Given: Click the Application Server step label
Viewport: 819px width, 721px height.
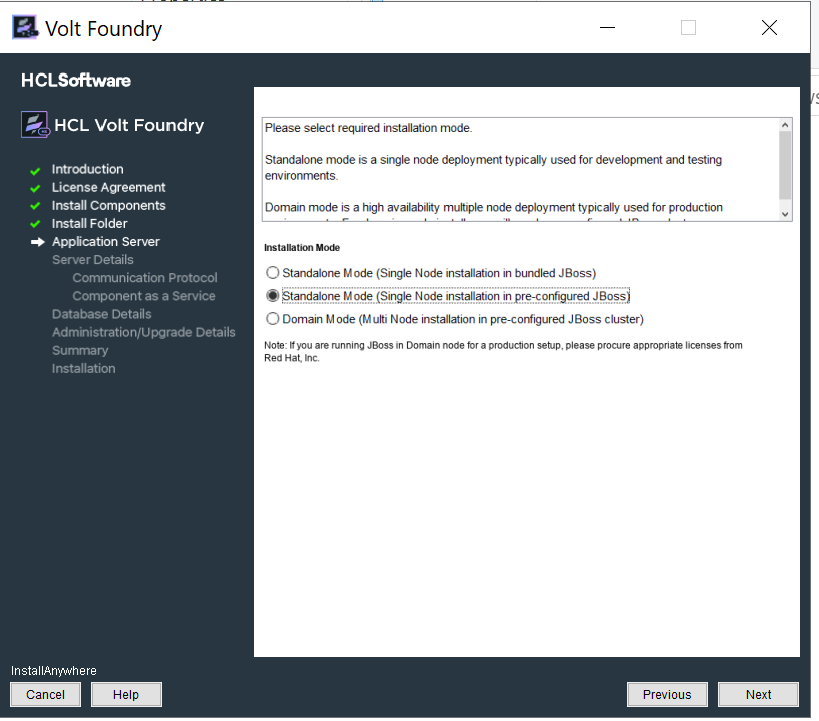Looking at the screenshot, I should (x=106, y=241).
